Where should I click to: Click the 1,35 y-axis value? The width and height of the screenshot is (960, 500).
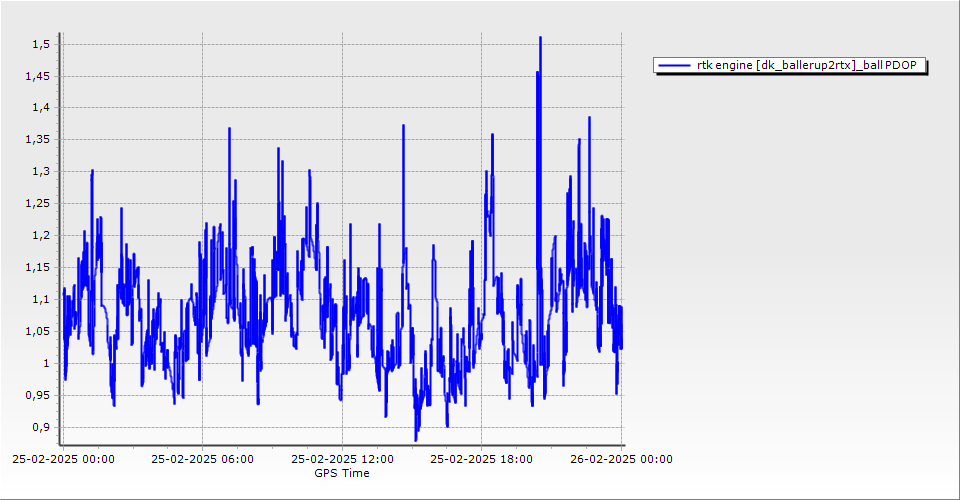click(38, 140)
